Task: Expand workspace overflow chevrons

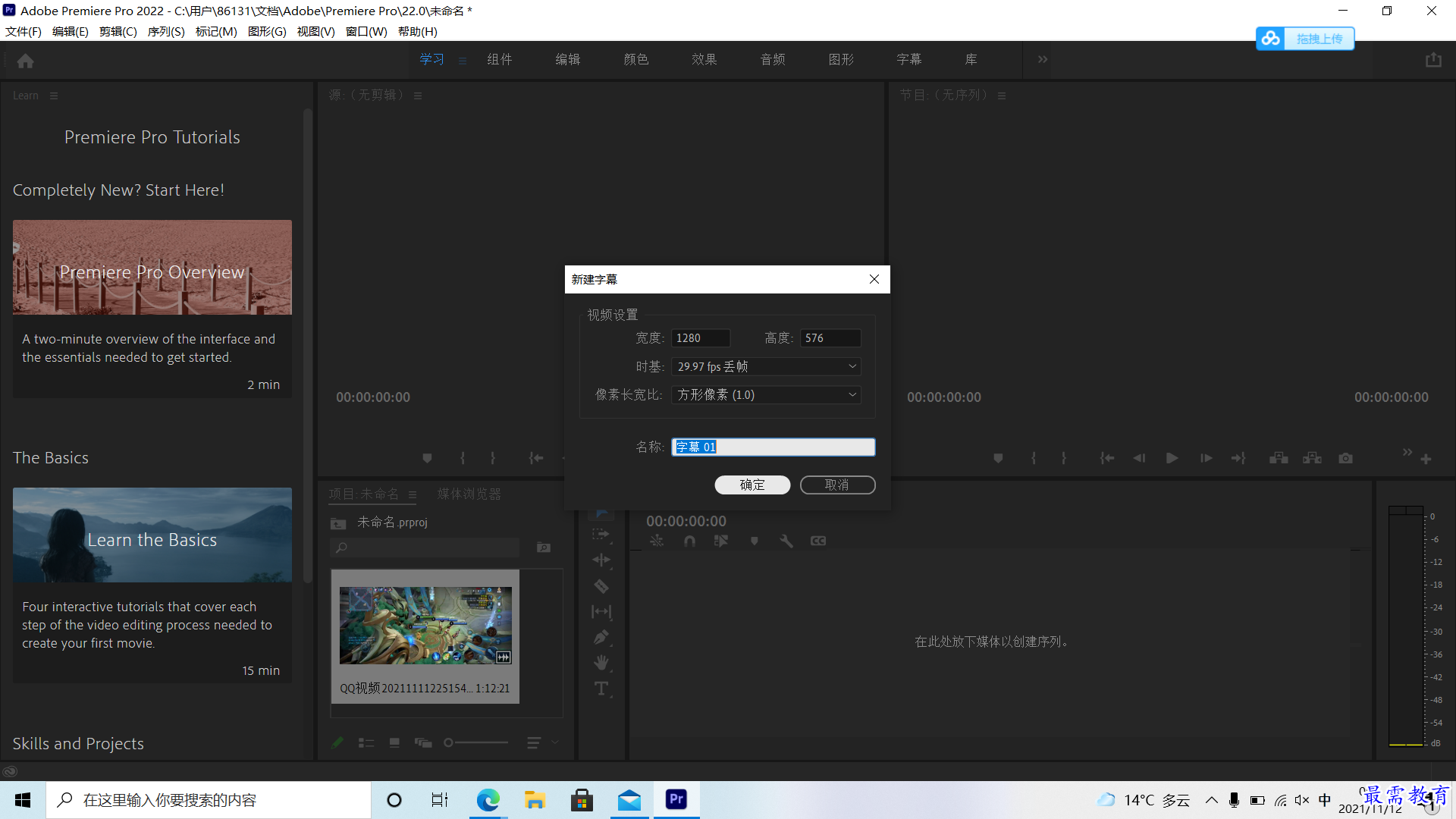Action: pos(1043,59)
